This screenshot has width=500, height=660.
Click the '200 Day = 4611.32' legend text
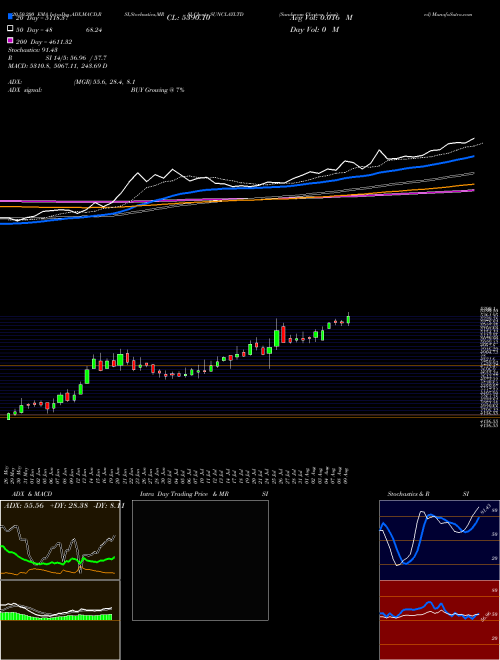(x=44, y=42)
